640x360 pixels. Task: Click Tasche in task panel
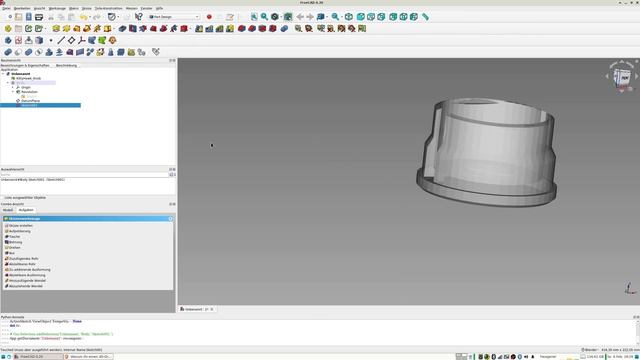(x=13, y=237)
